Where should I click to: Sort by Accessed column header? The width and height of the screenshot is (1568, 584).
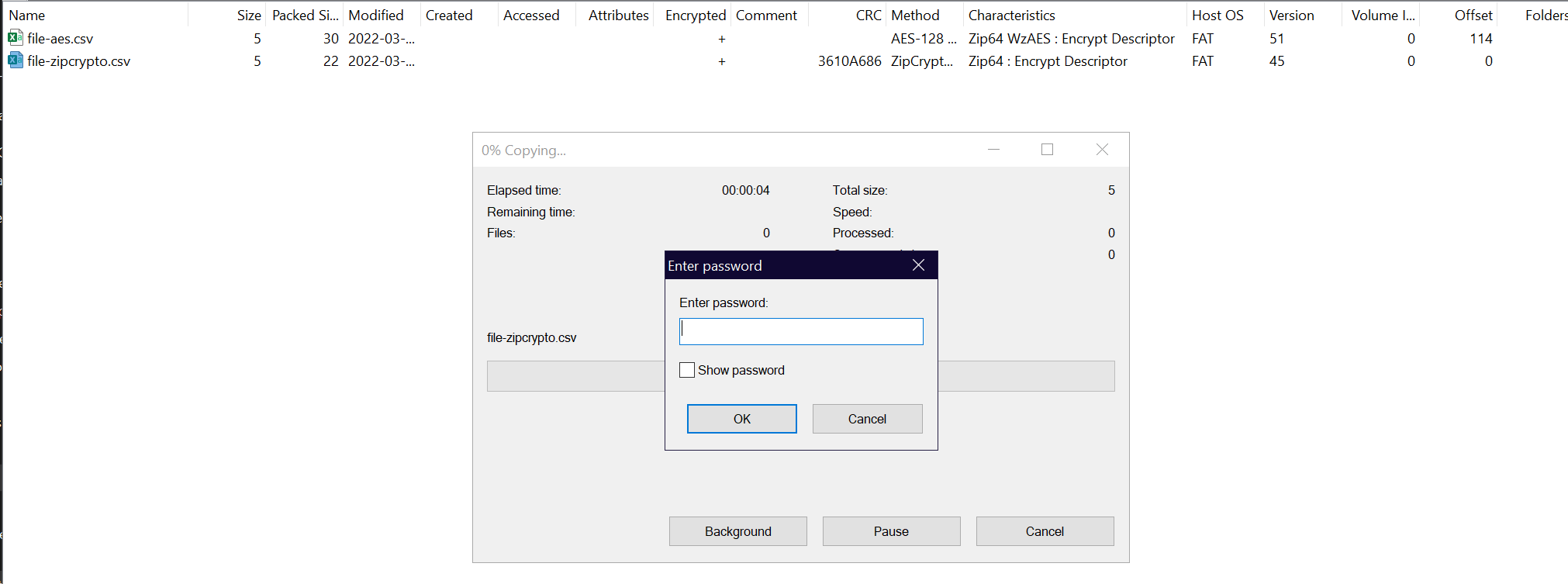[531, 16]
